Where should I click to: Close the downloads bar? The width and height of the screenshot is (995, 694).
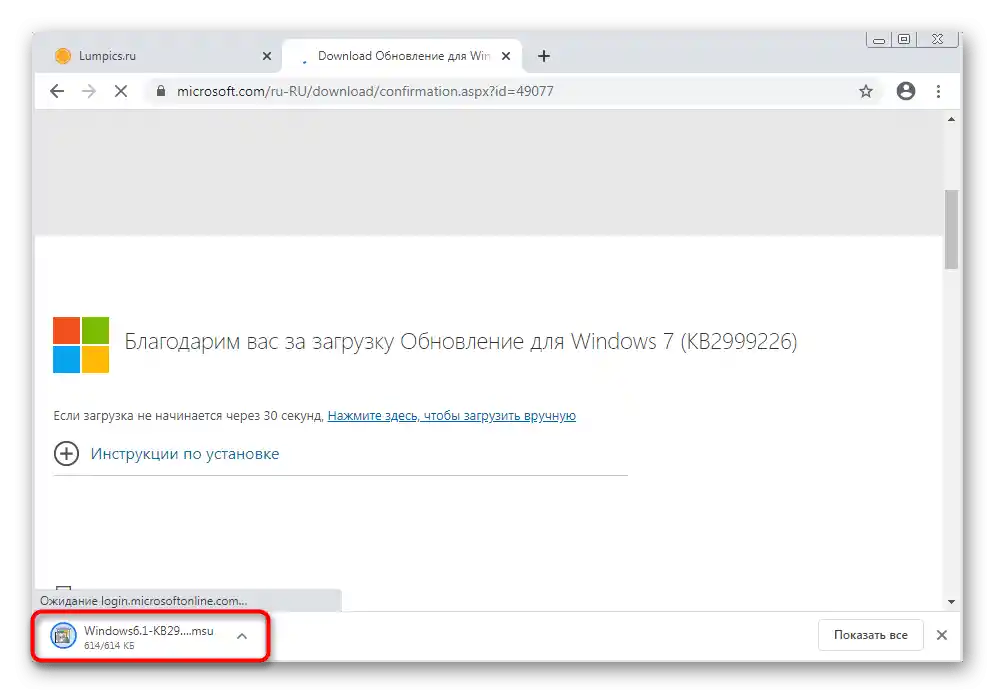click(x=942, y=635)
